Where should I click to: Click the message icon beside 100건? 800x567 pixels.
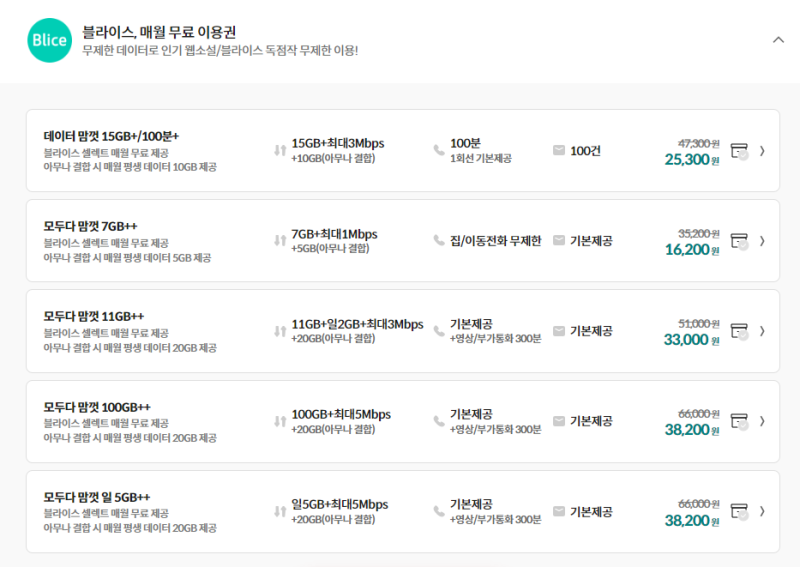tap(559, 151)
